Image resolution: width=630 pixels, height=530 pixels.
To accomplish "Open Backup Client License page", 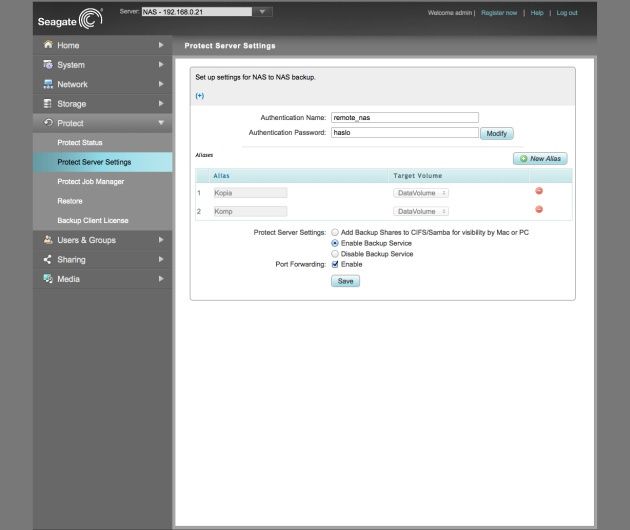I will [x=102, y=221].
